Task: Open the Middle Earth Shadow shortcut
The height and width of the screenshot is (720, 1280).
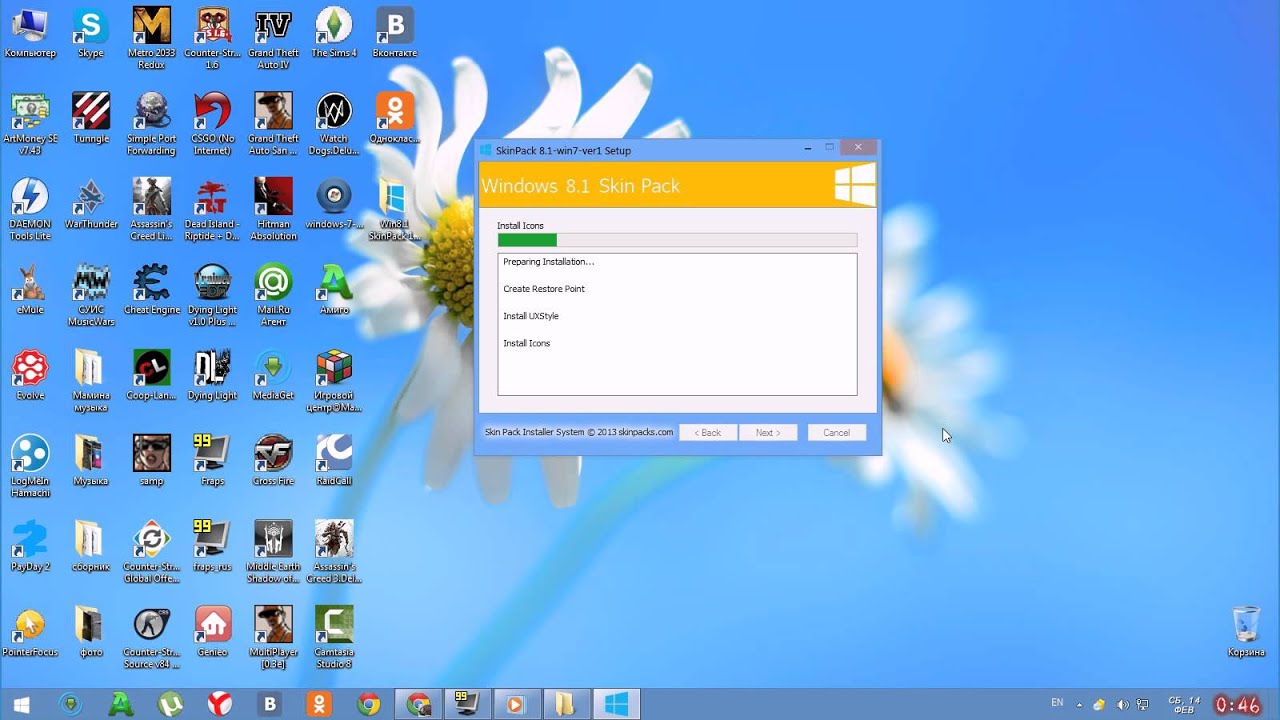Action: (273, 552)
